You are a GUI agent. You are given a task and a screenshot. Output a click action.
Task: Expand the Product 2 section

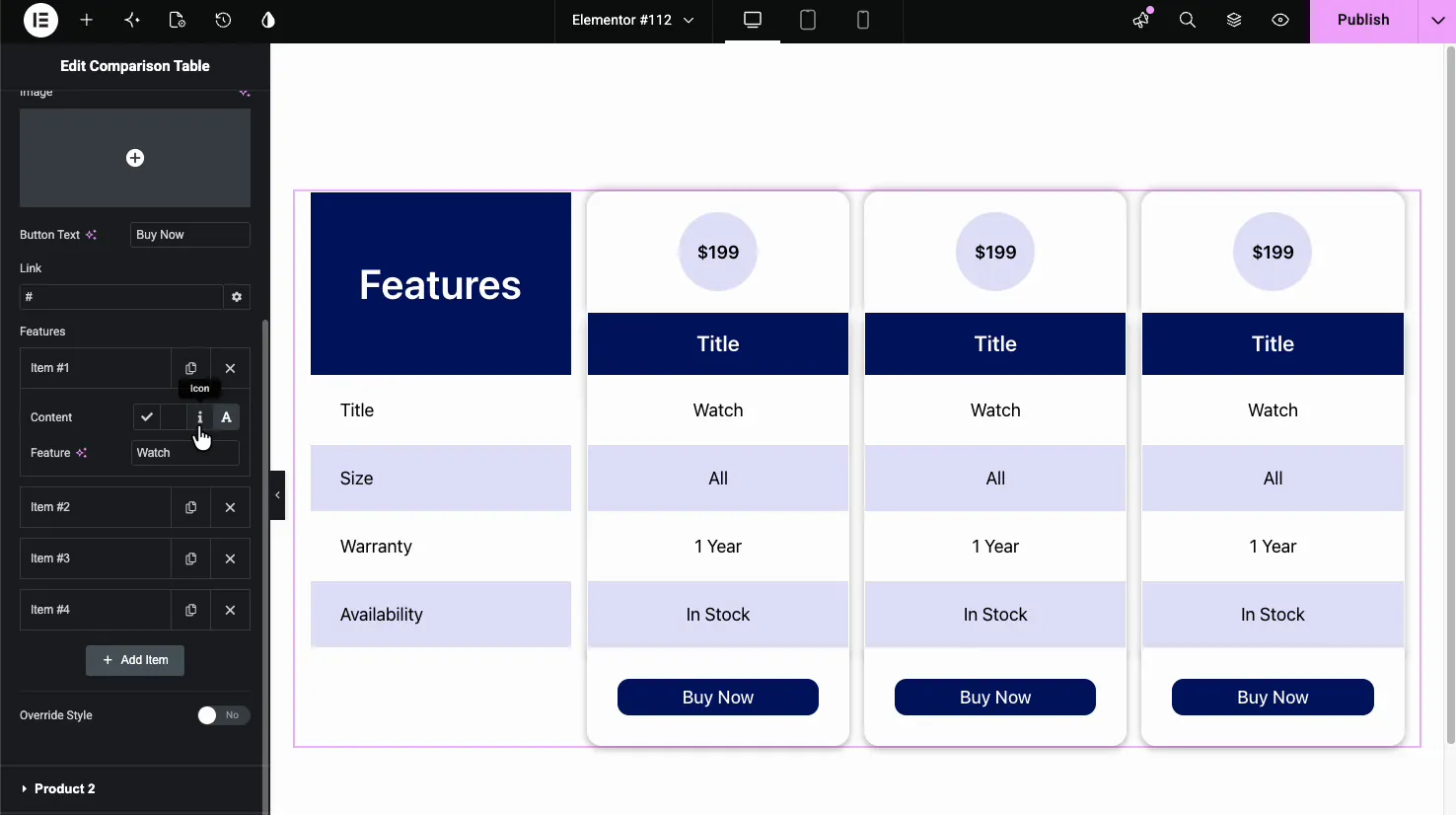[135, 788]
